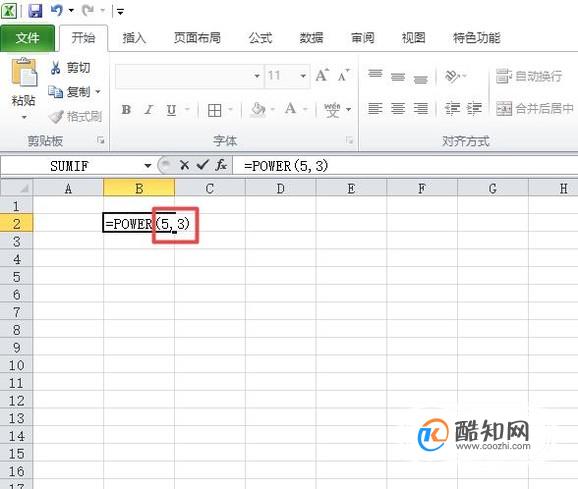Screen dimensions: 578x489
Task: Click the Insert Function fx icon
Action: coord(221,165)
